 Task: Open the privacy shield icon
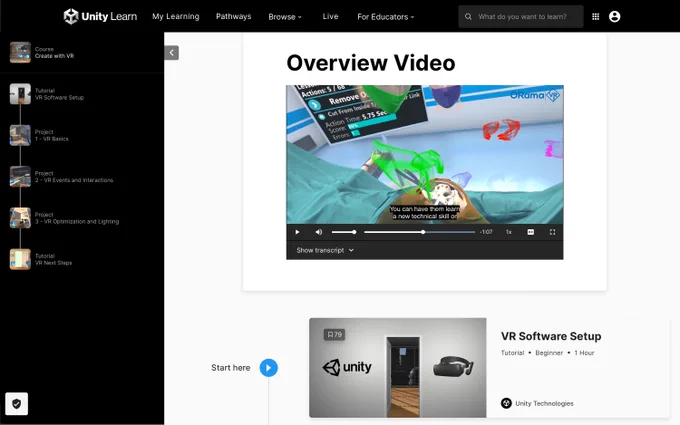click(x=16, y=404)
